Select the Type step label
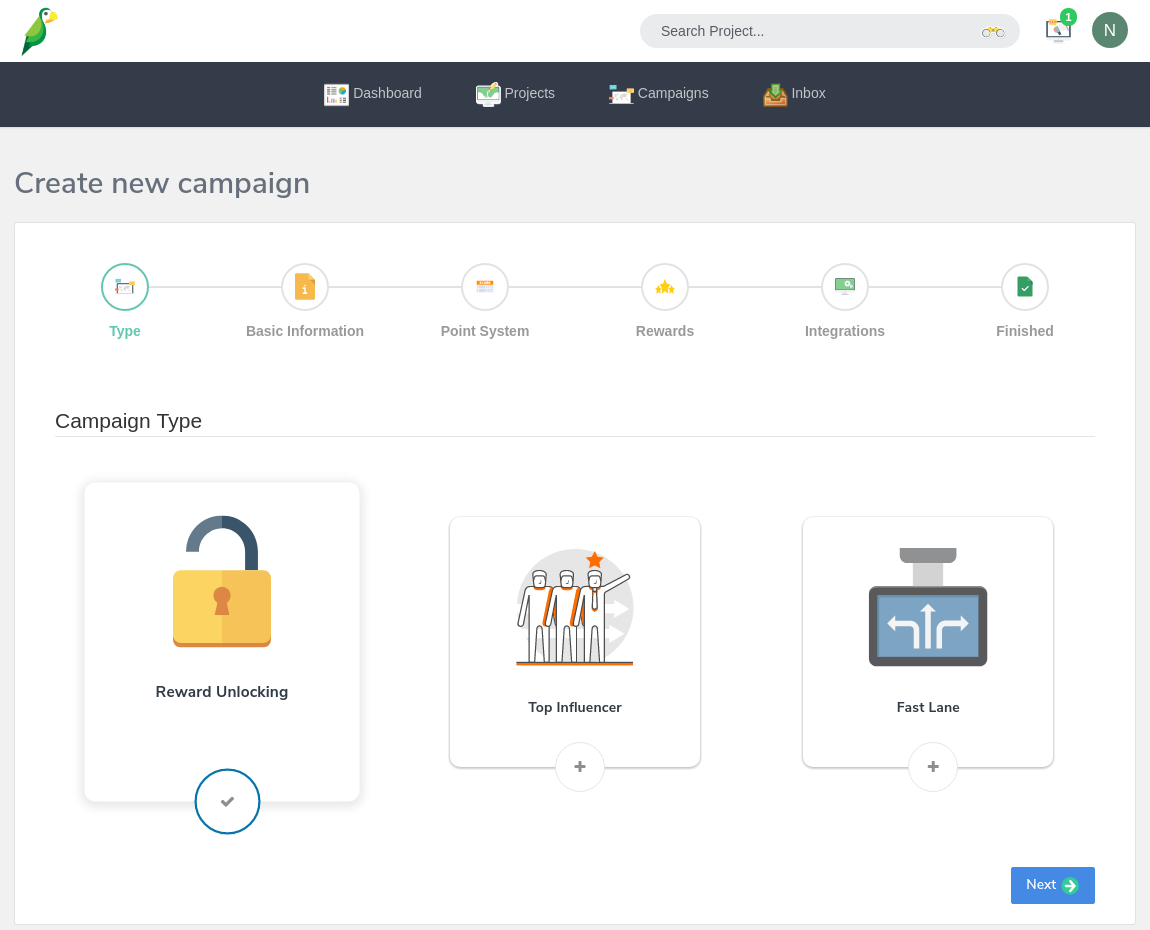 coord(125,331)
